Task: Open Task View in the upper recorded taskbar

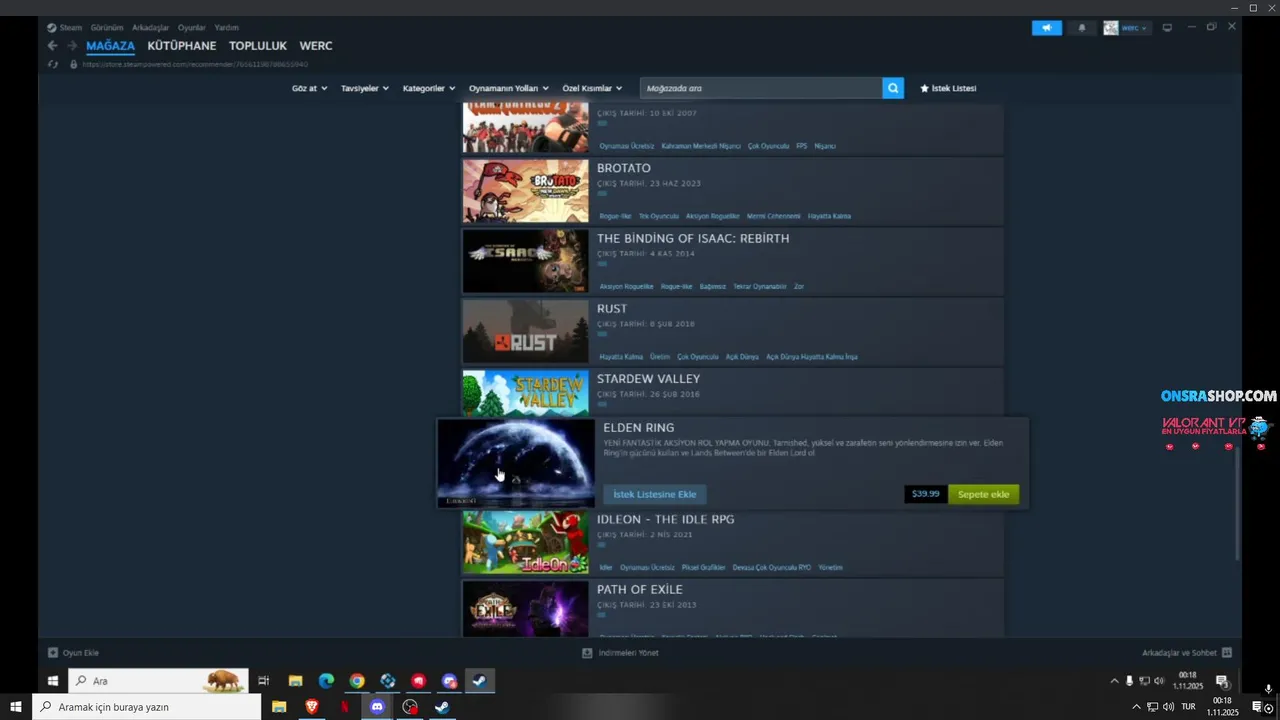Action: (x=264, y=681)
